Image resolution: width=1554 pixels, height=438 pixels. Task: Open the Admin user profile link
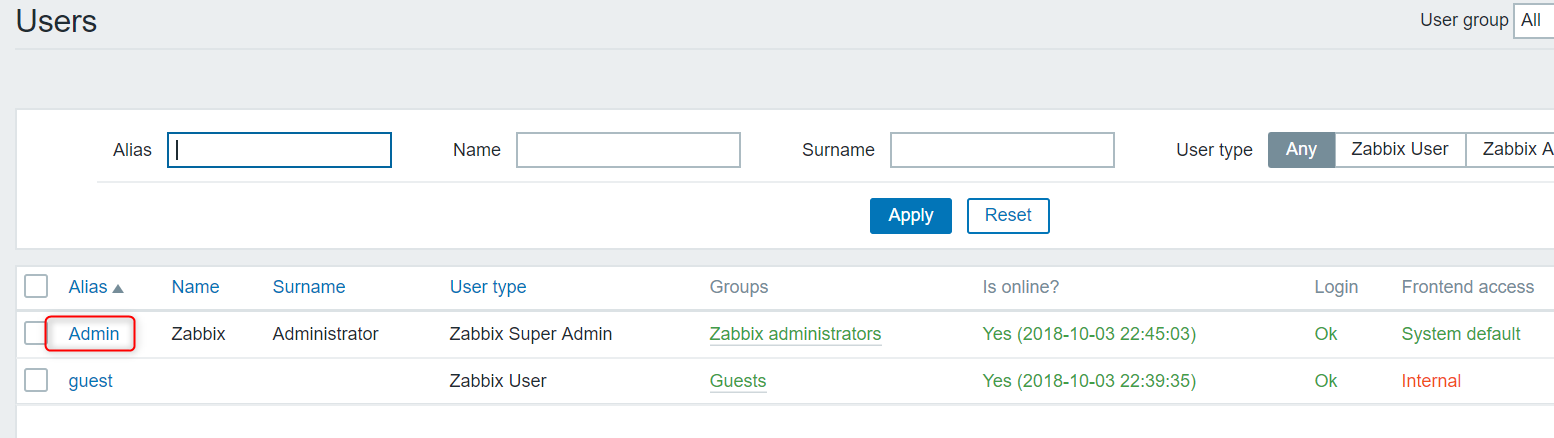pyautogui.click(x=94, y=334)
